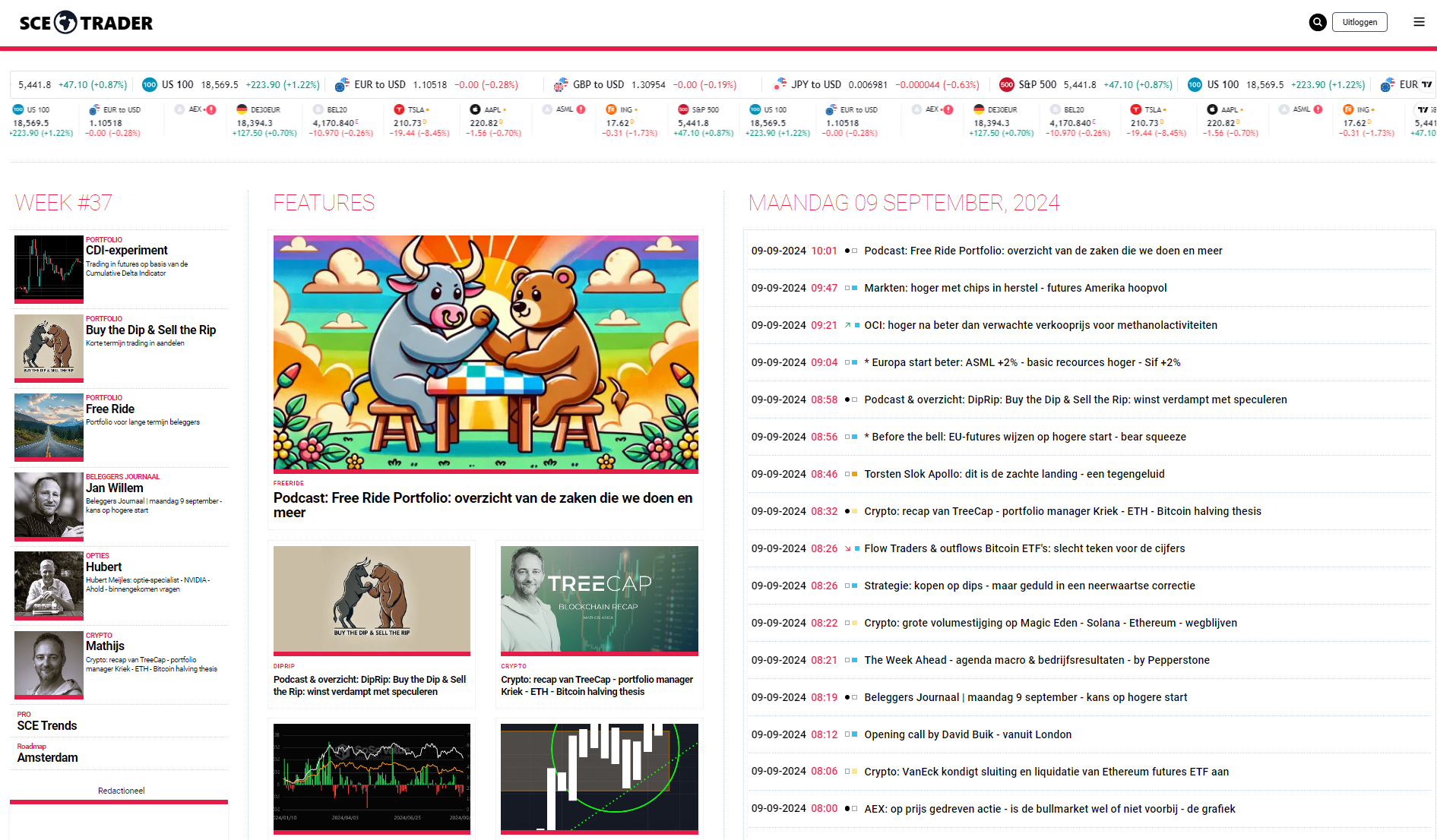Open the Markten: hoger met chips news item
Screen dimensions: 1437x840
click(x=1015, y=289)
